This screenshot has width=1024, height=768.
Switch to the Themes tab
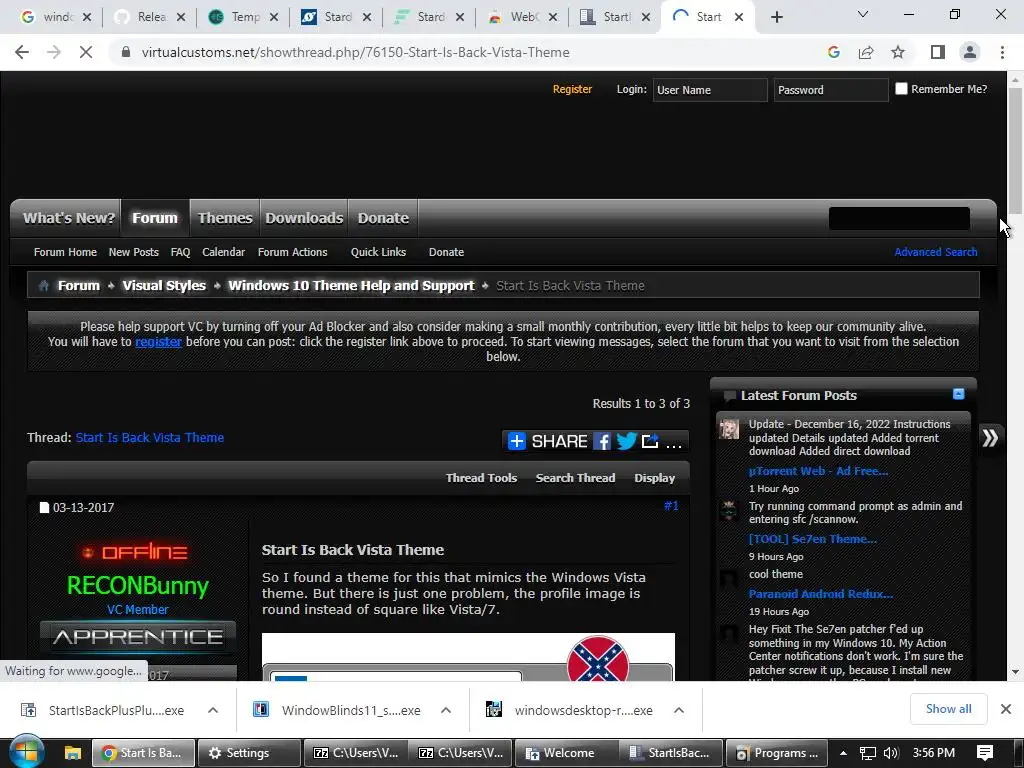[225, 218]
